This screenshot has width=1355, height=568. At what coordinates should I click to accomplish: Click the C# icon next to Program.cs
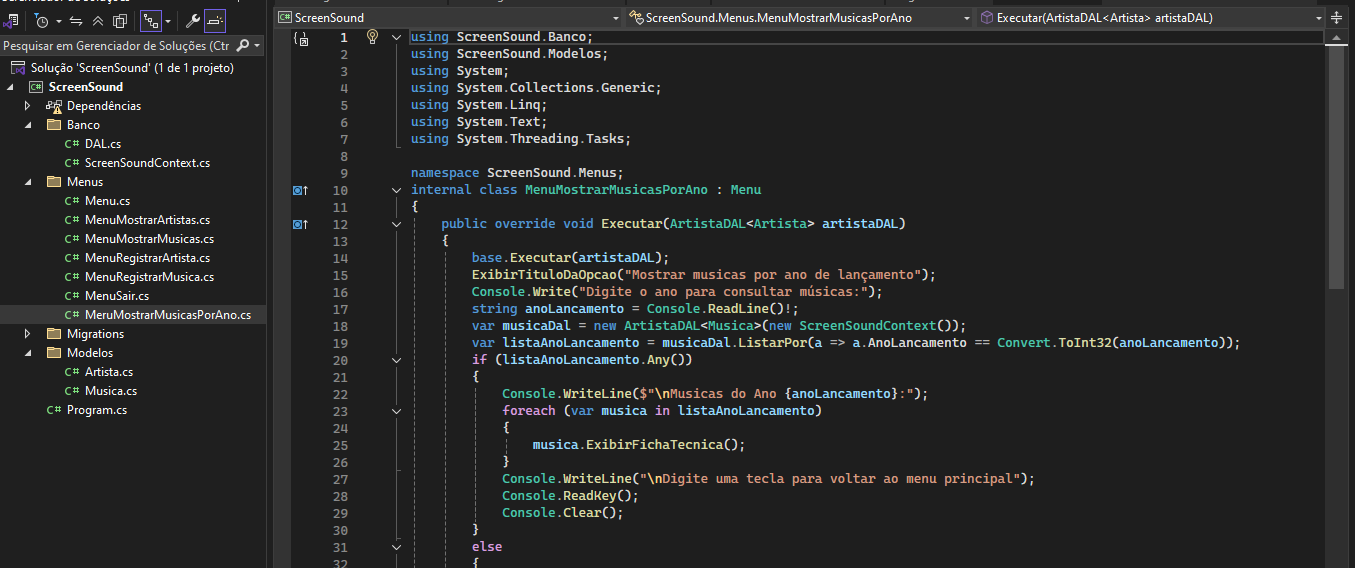point(54,410)
